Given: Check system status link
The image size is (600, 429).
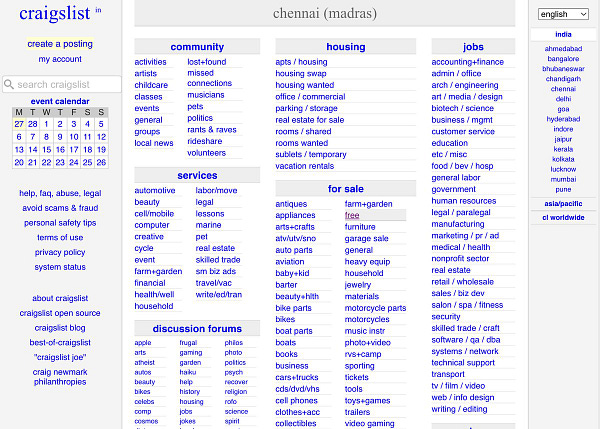Looking at the screenshot, I should 60,267.
